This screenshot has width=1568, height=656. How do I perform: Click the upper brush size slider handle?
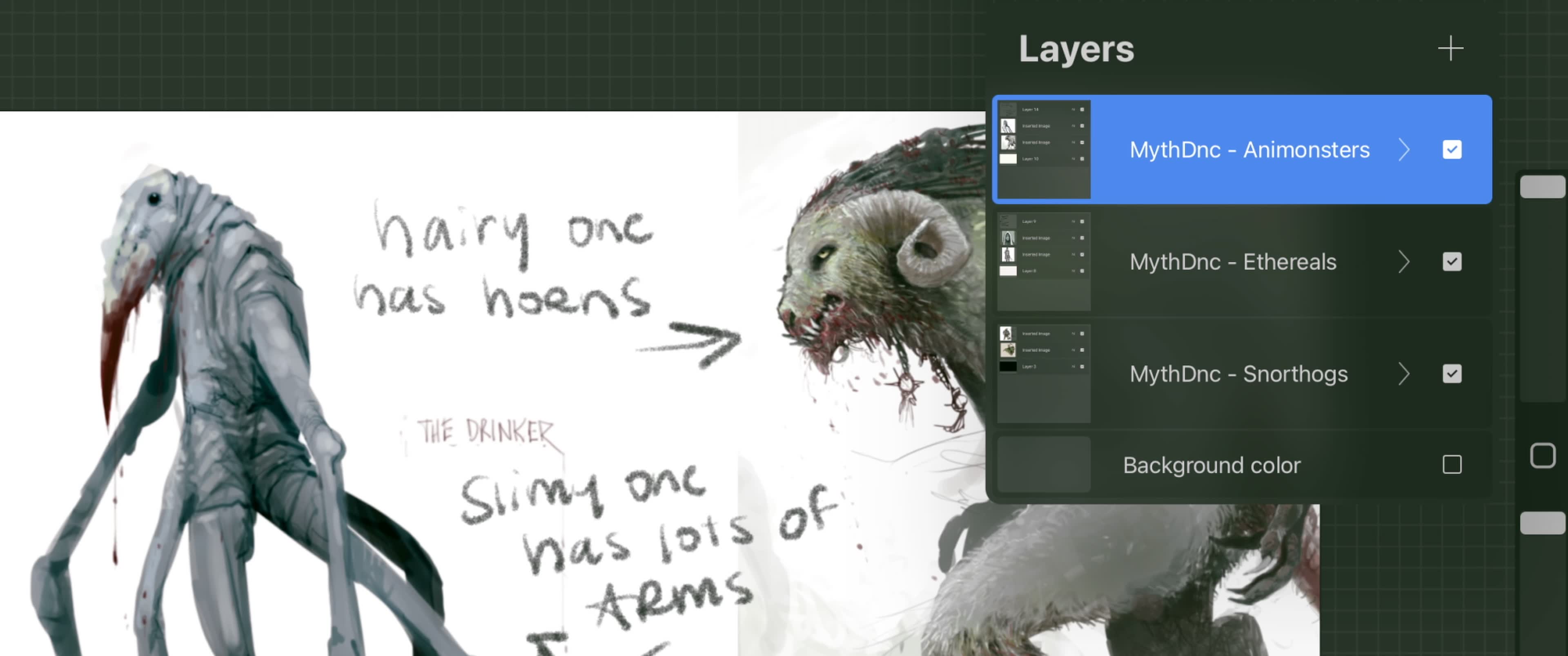tap(1542, 186)
